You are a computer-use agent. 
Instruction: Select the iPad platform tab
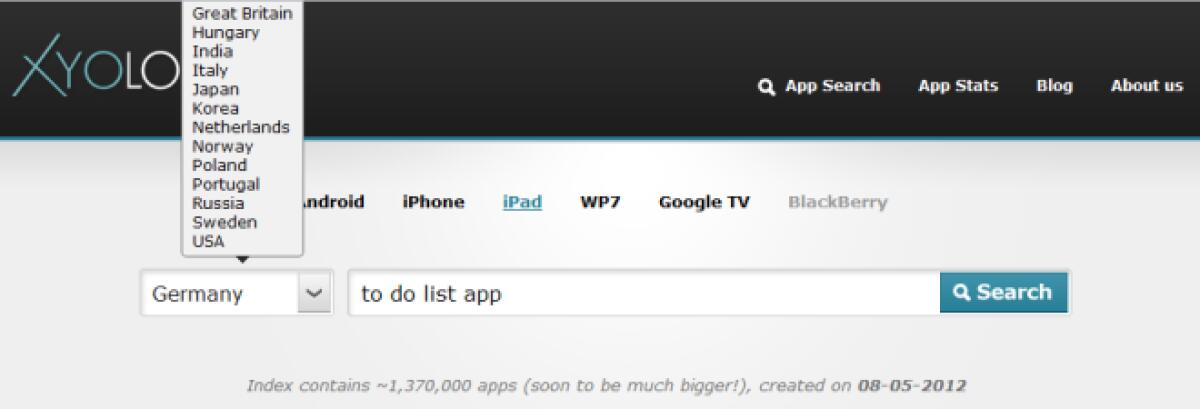tap(522, 202)
